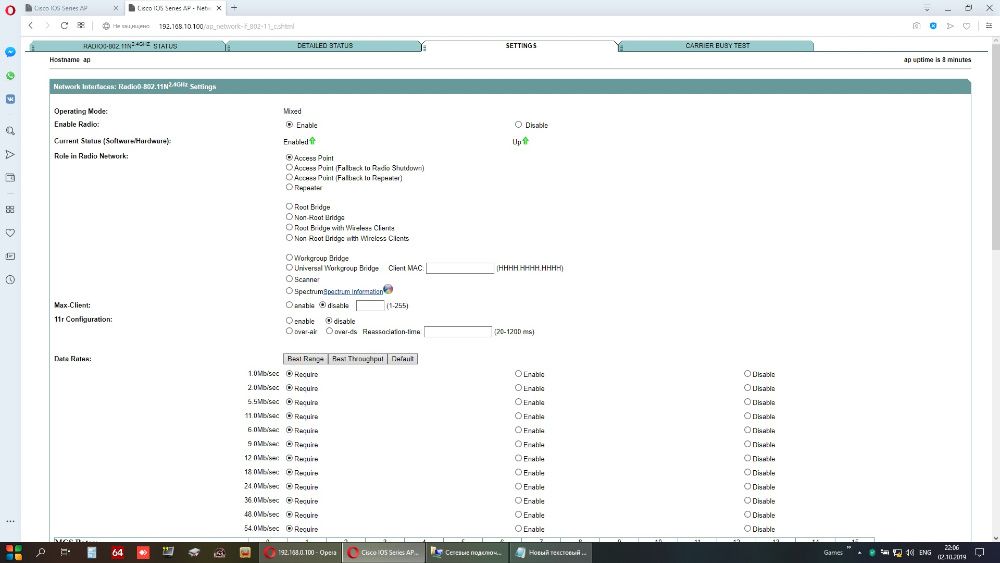Open the Opera main menu icon
Viewport: 1000px width, 563px height.
(x=10, y=10)
